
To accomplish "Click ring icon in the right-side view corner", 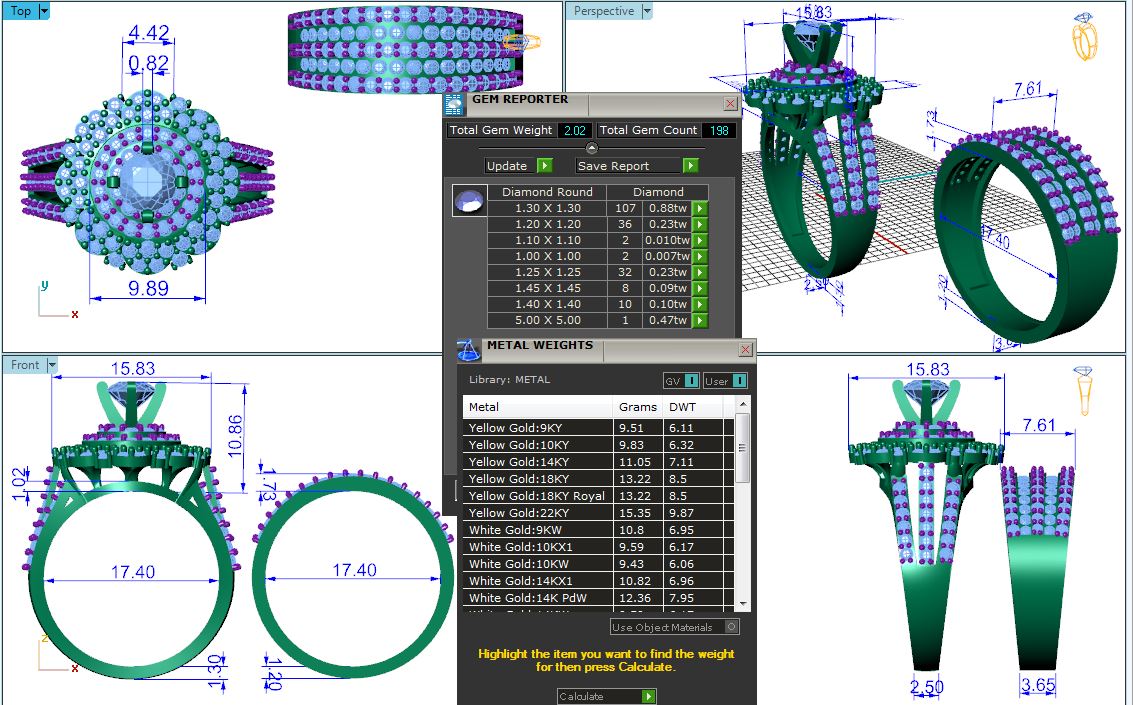I will click(1083, 389).
